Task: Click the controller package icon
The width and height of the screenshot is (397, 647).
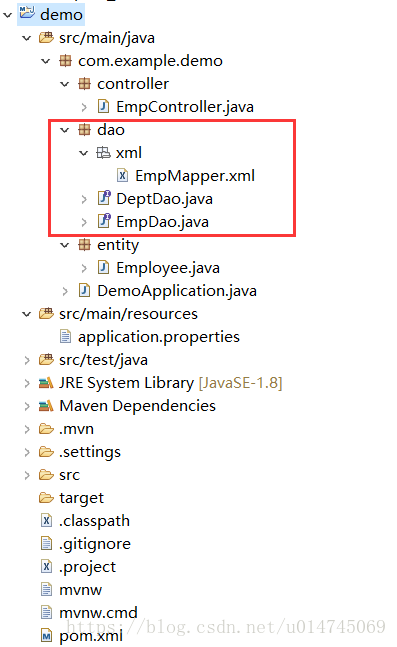Action: click(84, 84)
